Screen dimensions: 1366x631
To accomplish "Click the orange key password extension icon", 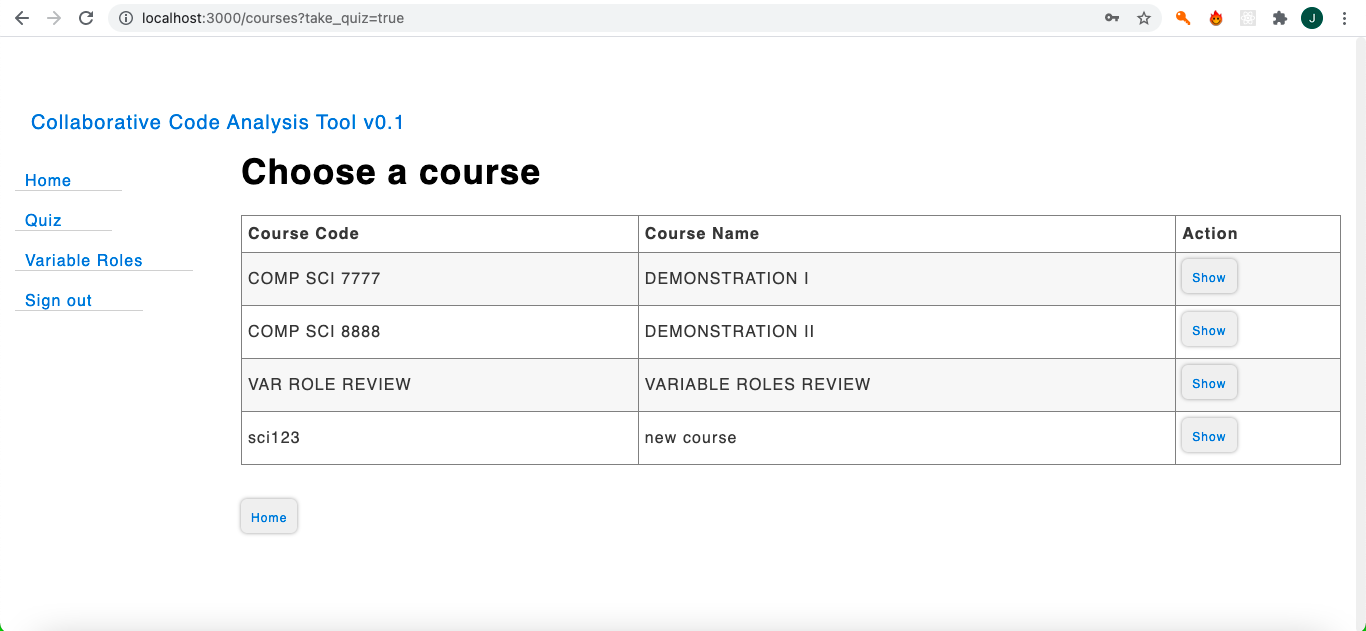I will point(1183,17).
